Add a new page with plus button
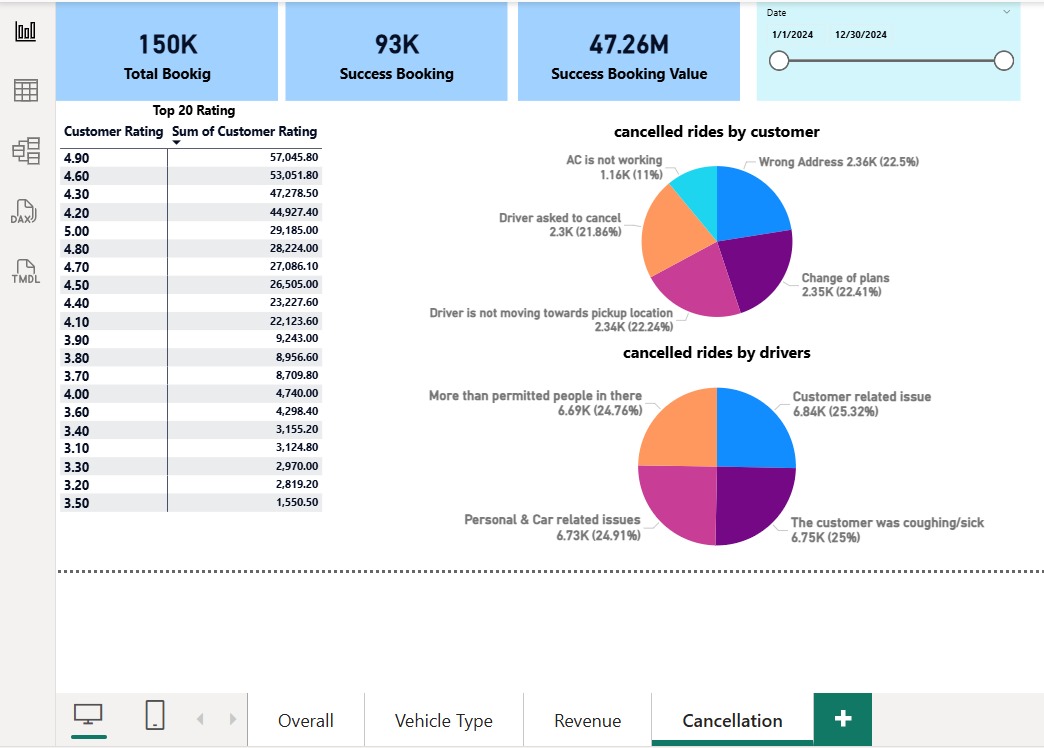Viewport: 1044px width, 748px height. pos(842,719)
